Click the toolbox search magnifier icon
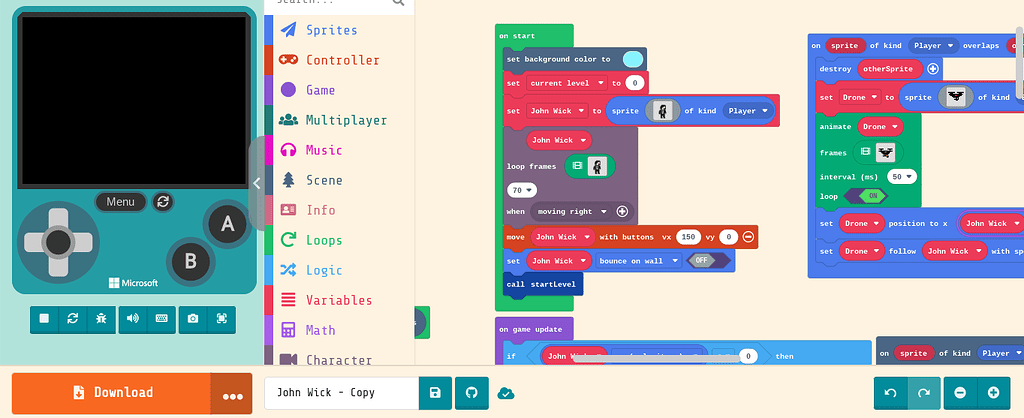The height and width of the screenshot is (418, 1024). (x=398, y=3)
